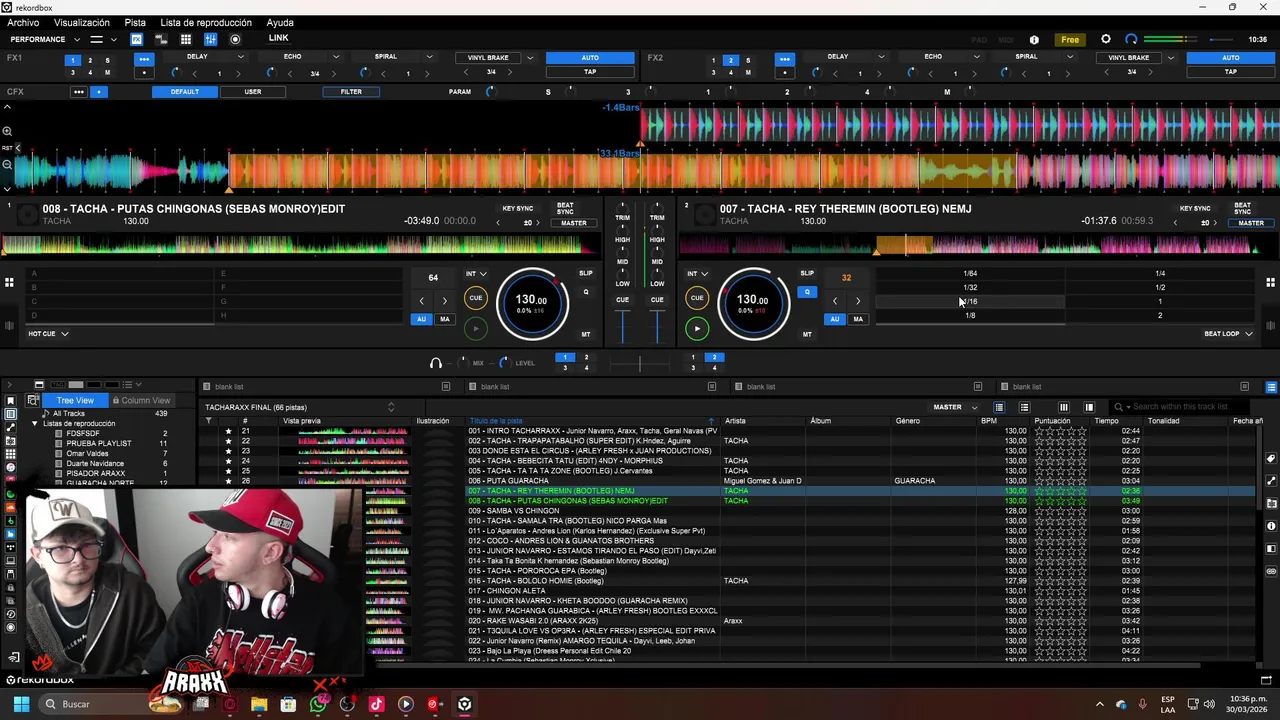The width and height of the screenshot is (1280, 720).
Task: Play deck 1 with the dim play button
Action: [x=476, y=328]
